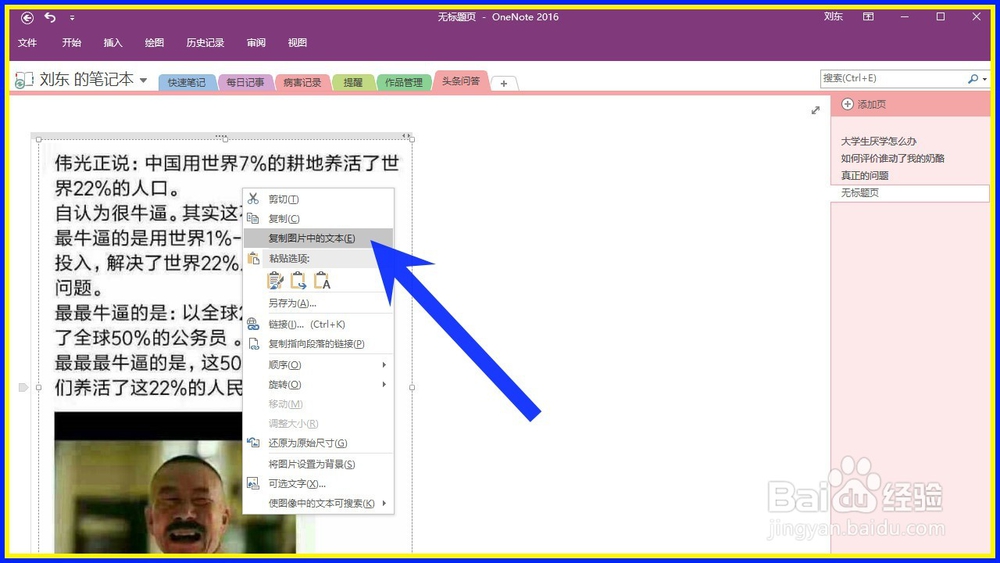Switch to the 审阅 ribbon tab

256,43
